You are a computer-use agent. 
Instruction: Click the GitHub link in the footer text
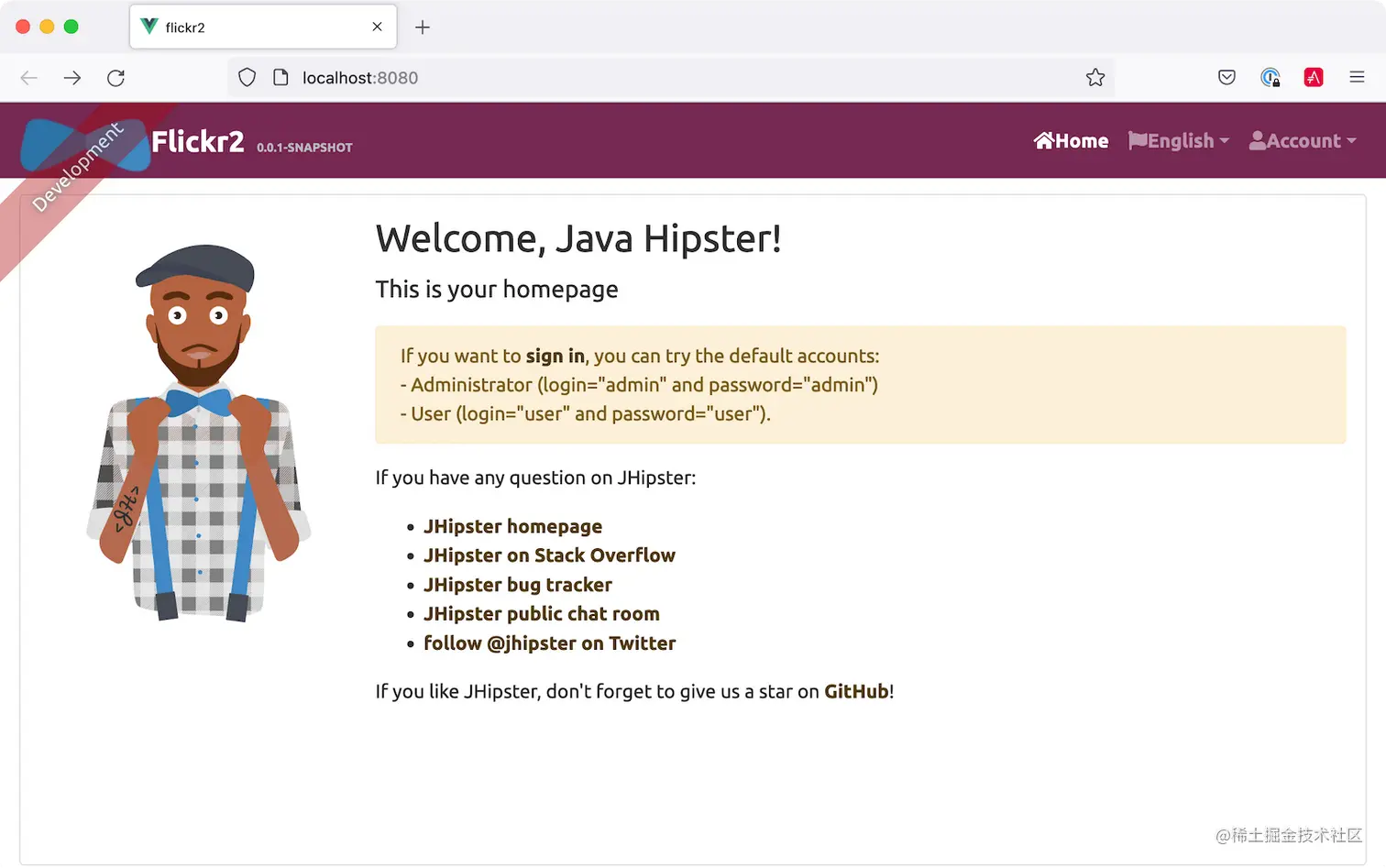tap(855, 691)
